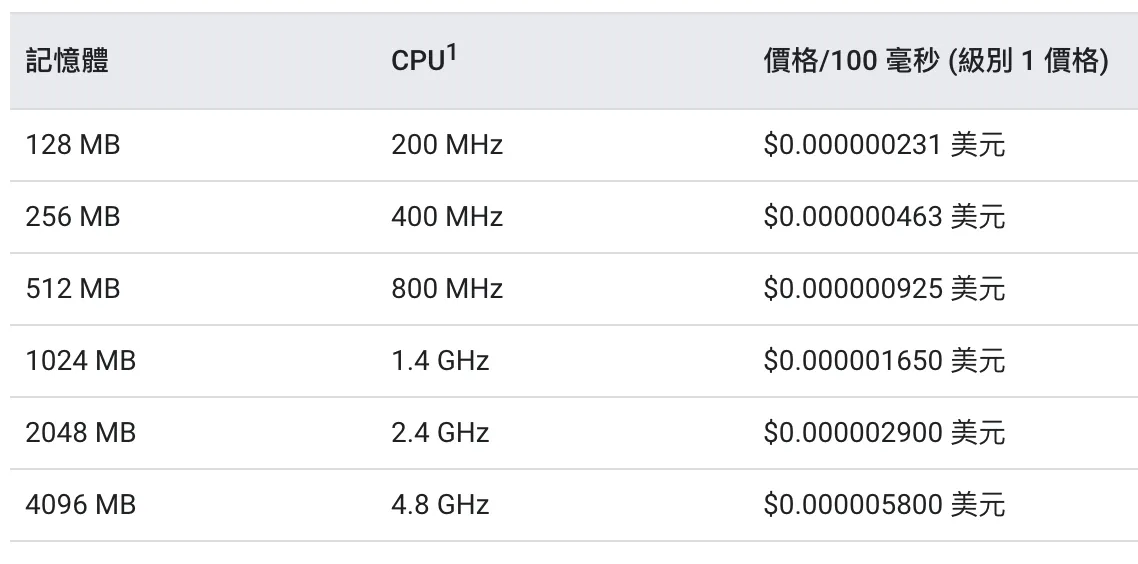The image size is (1138, 564).
Task: Click the $0.000000463 美元 price
Action: [884, 217]
